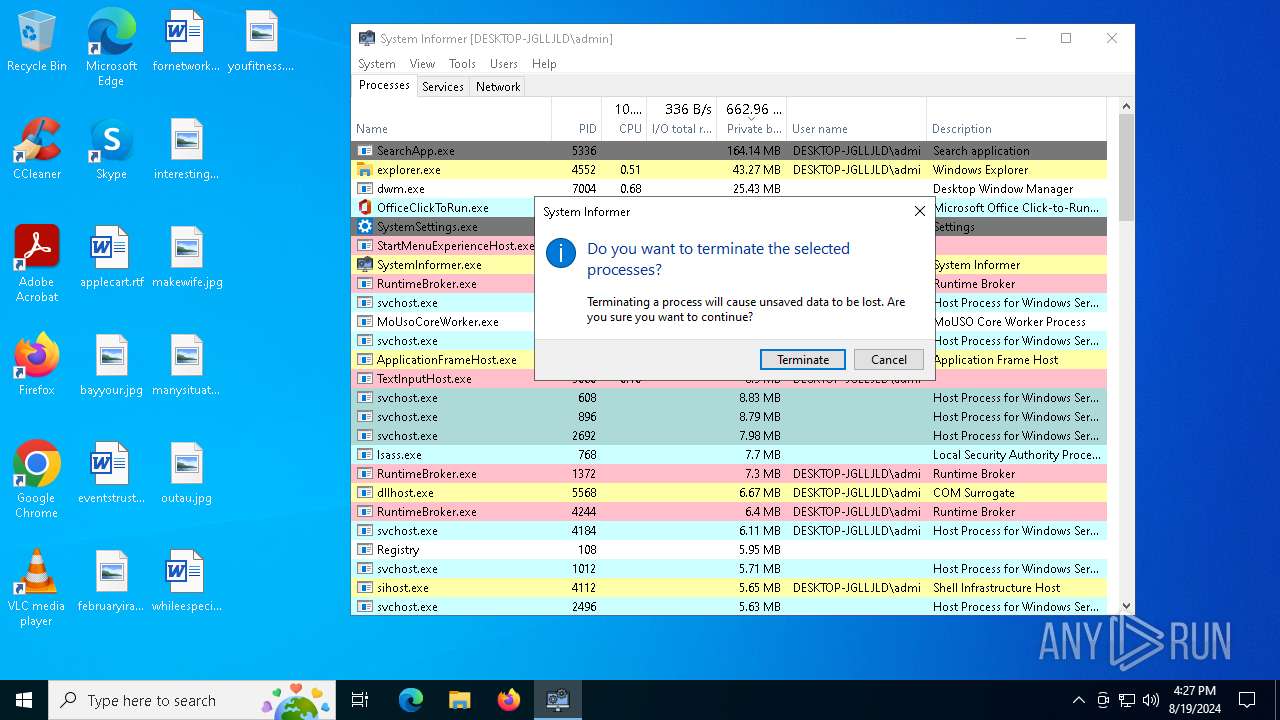
Task: Switch to the Network tab
Action: tap(498, 87)
